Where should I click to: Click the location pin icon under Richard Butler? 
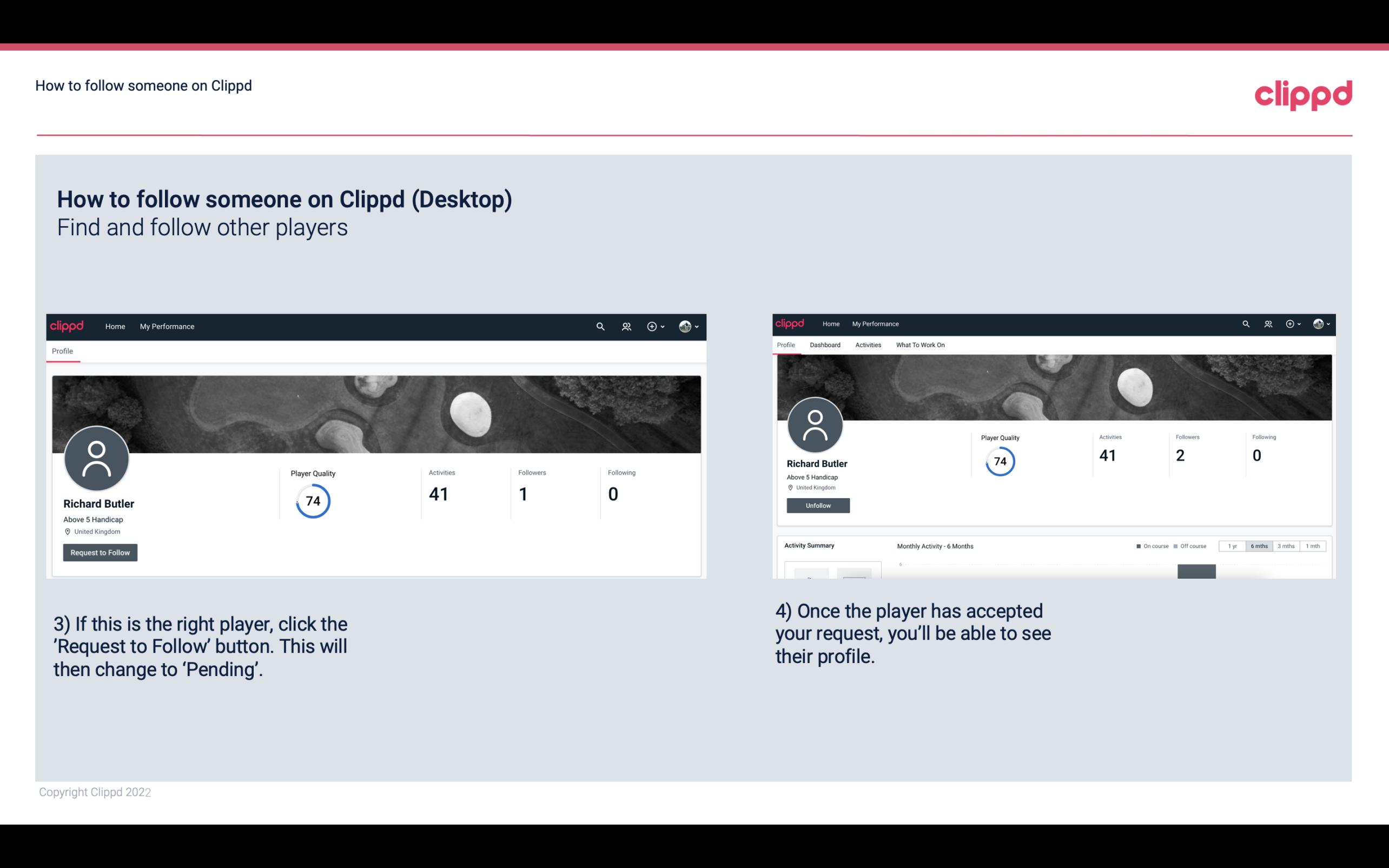coord(67,531)
